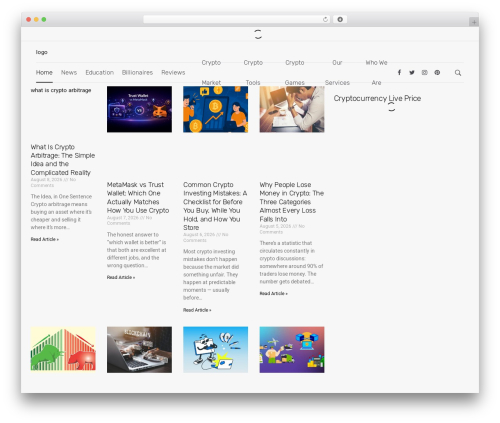500x423 pixels.
Task: Reload page using browser refresh icon
Action: click(325, 19)
